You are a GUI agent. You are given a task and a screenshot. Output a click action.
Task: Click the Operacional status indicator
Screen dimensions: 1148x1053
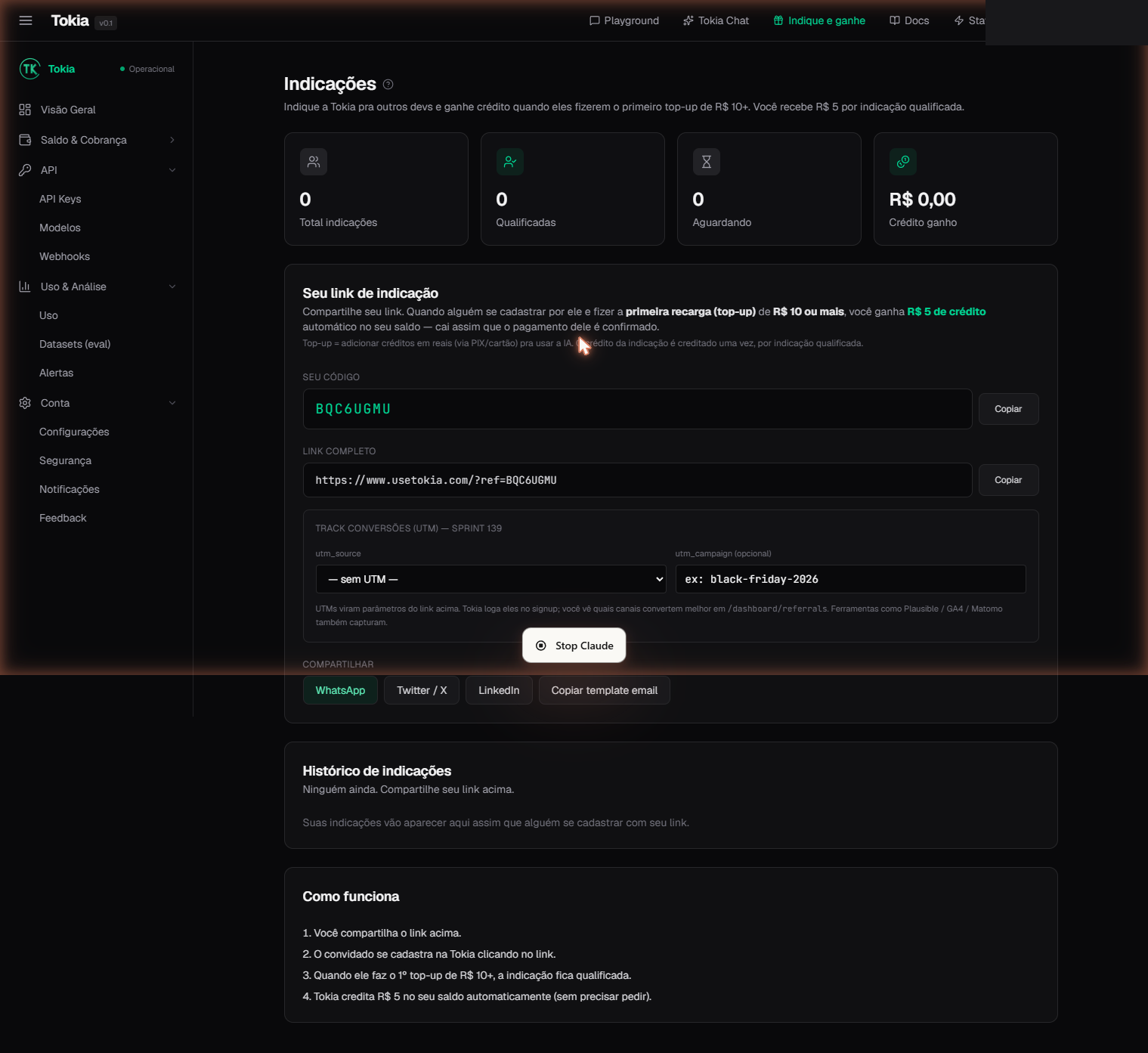click(x=147, y=69)
